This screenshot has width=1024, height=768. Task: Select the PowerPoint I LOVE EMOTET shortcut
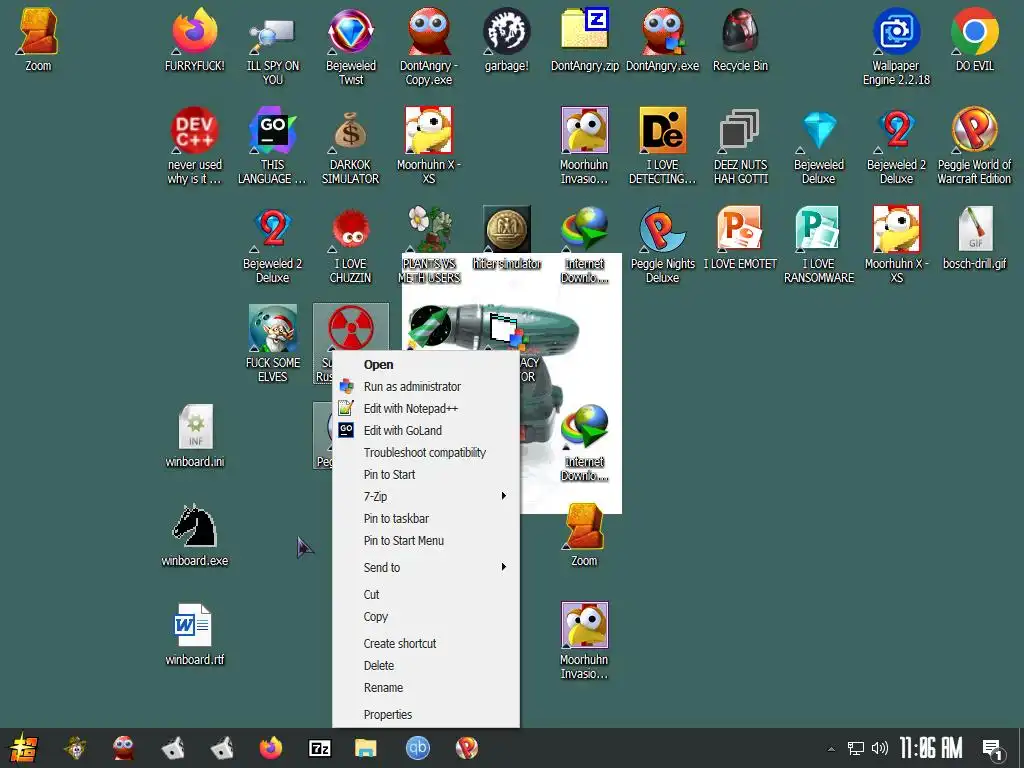[x=740, y=238]
